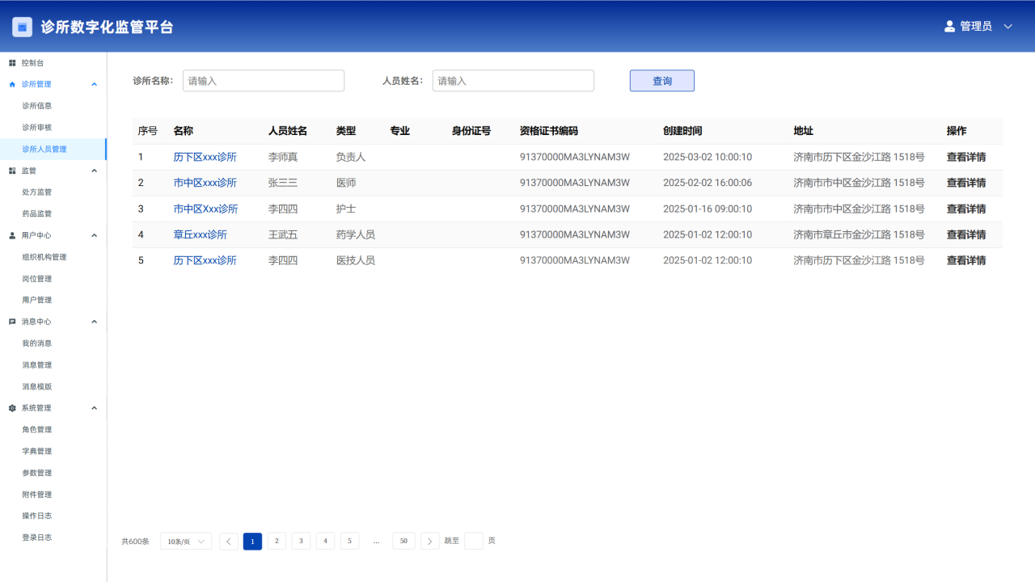Go to the next page arrow in pagination
The height and width of the screenshot is (582, 1035).
(429, 541)
